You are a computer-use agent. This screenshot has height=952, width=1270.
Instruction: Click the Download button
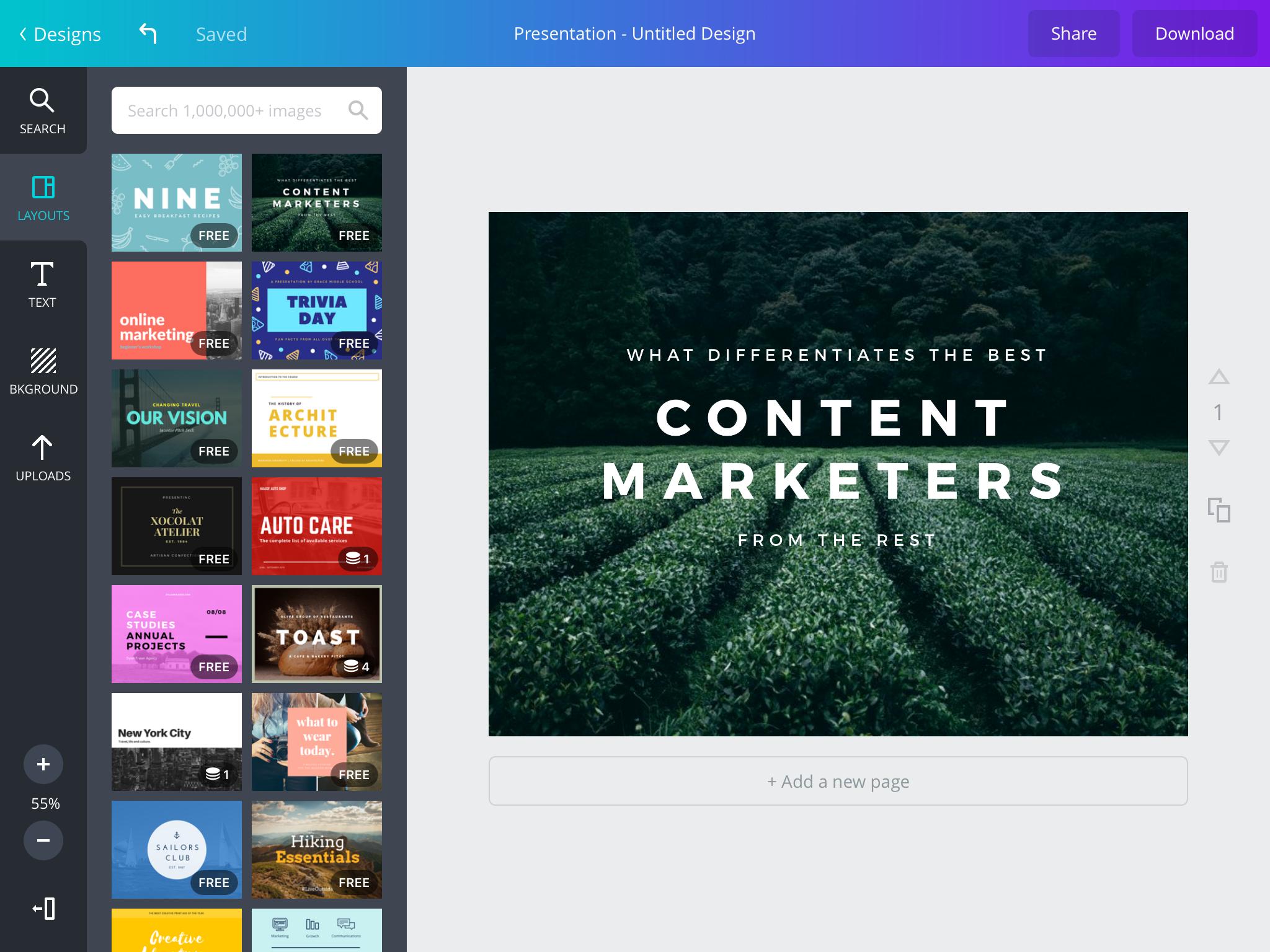(1194, 33)
